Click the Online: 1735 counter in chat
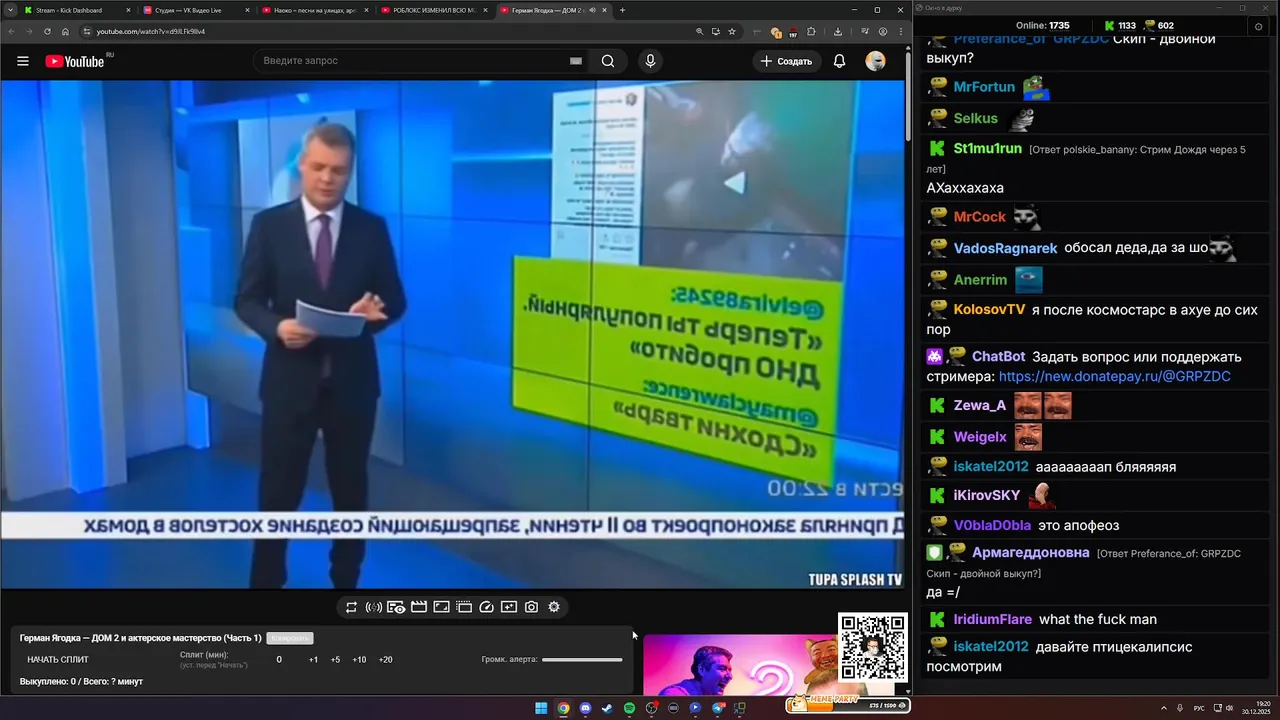Viewport: 1280px width, 720px height. click(1042, 26)
